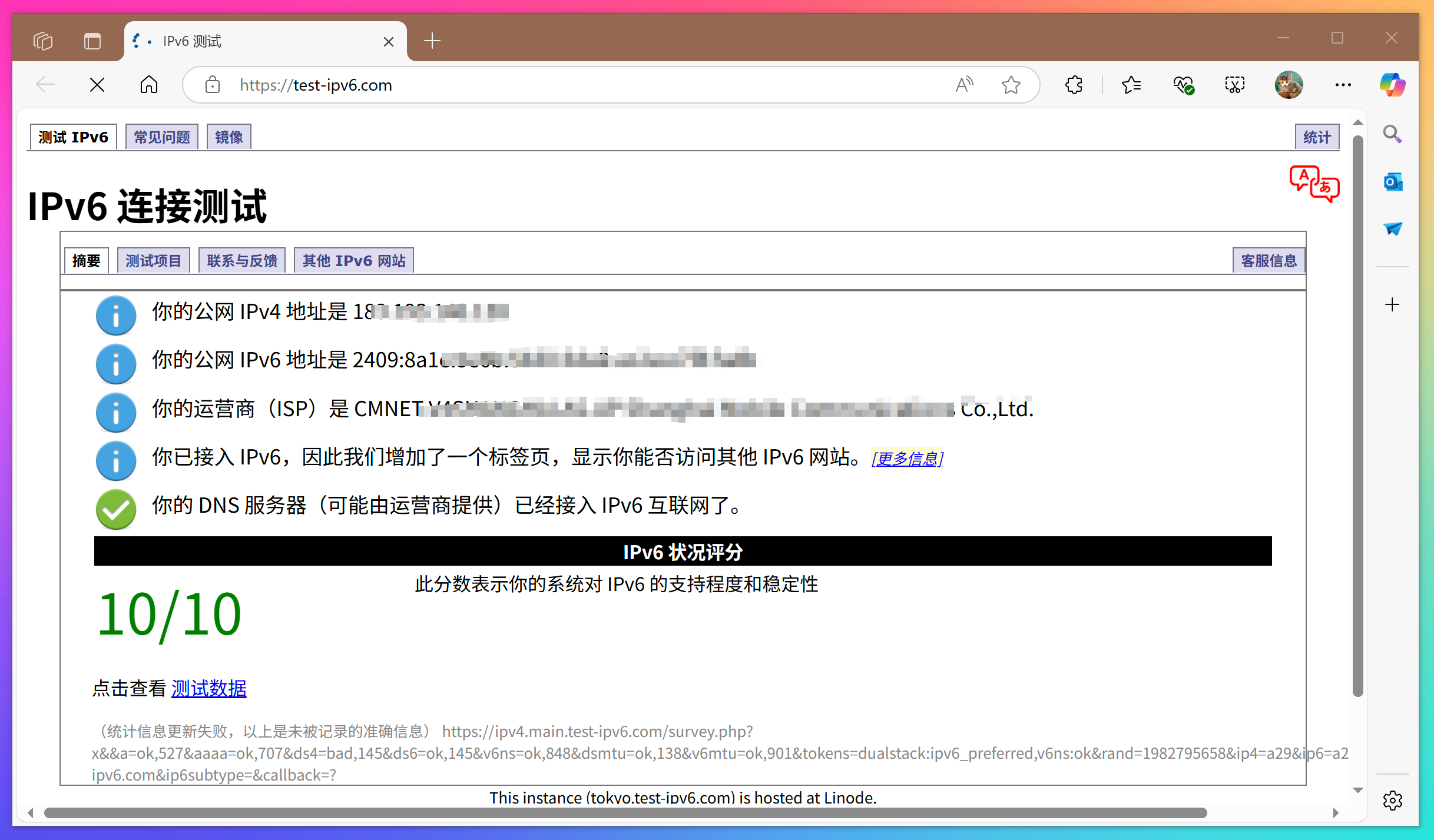Open the kitten profile avatar

1289,85
